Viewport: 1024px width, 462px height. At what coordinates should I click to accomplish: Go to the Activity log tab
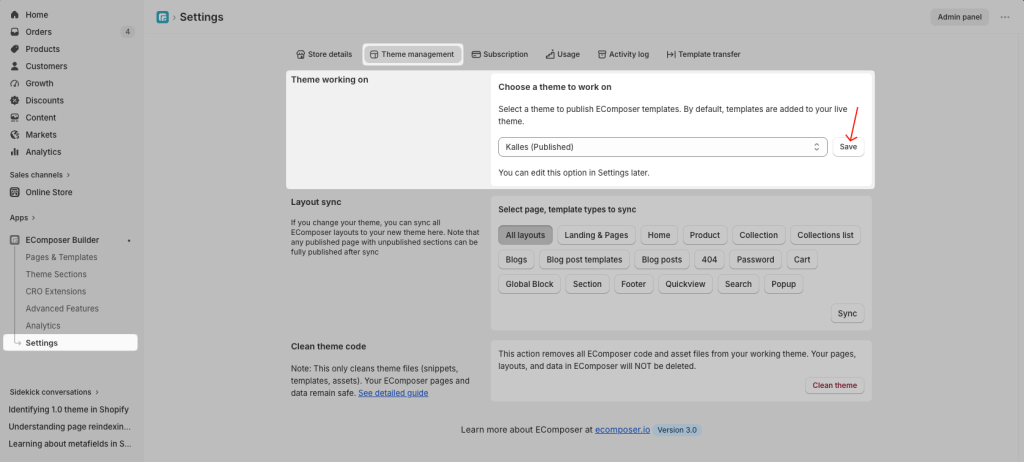pos(624,54)
